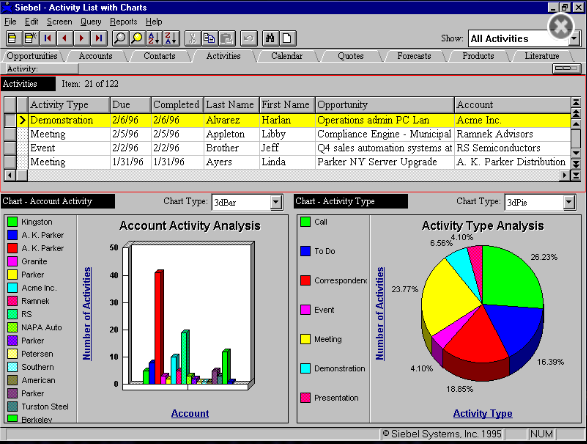
Task: Click the New Record toolbar icon
Action: [x=13, y=38]
